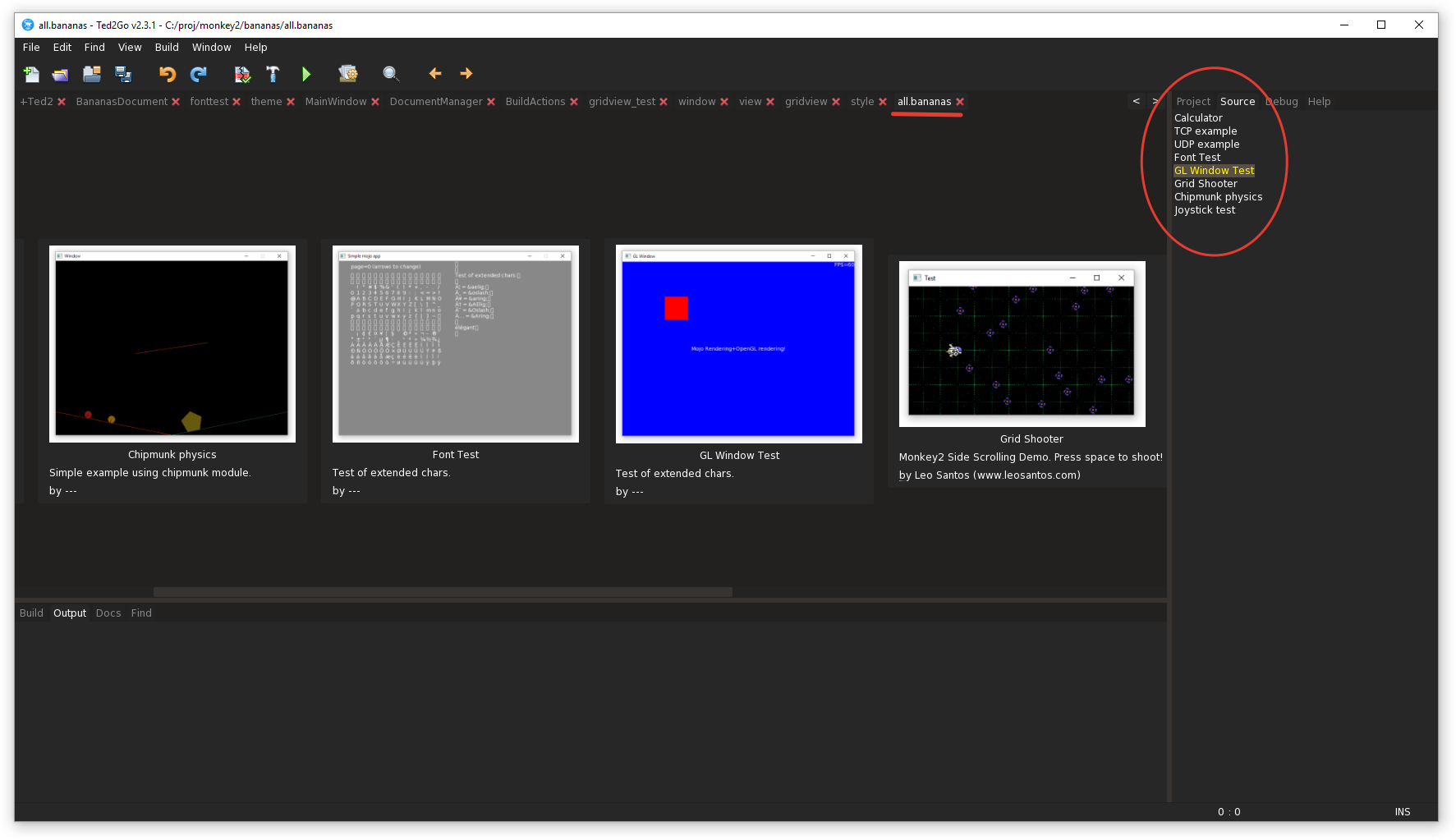Click the blue Redo arrow icon
1456x840 pixels.
tap(199, 74)
